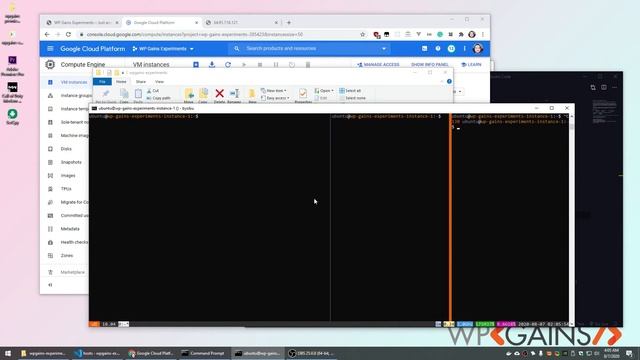
Task: Click the Create instance icon beside VM instances
Action: [x=196, y=64]
